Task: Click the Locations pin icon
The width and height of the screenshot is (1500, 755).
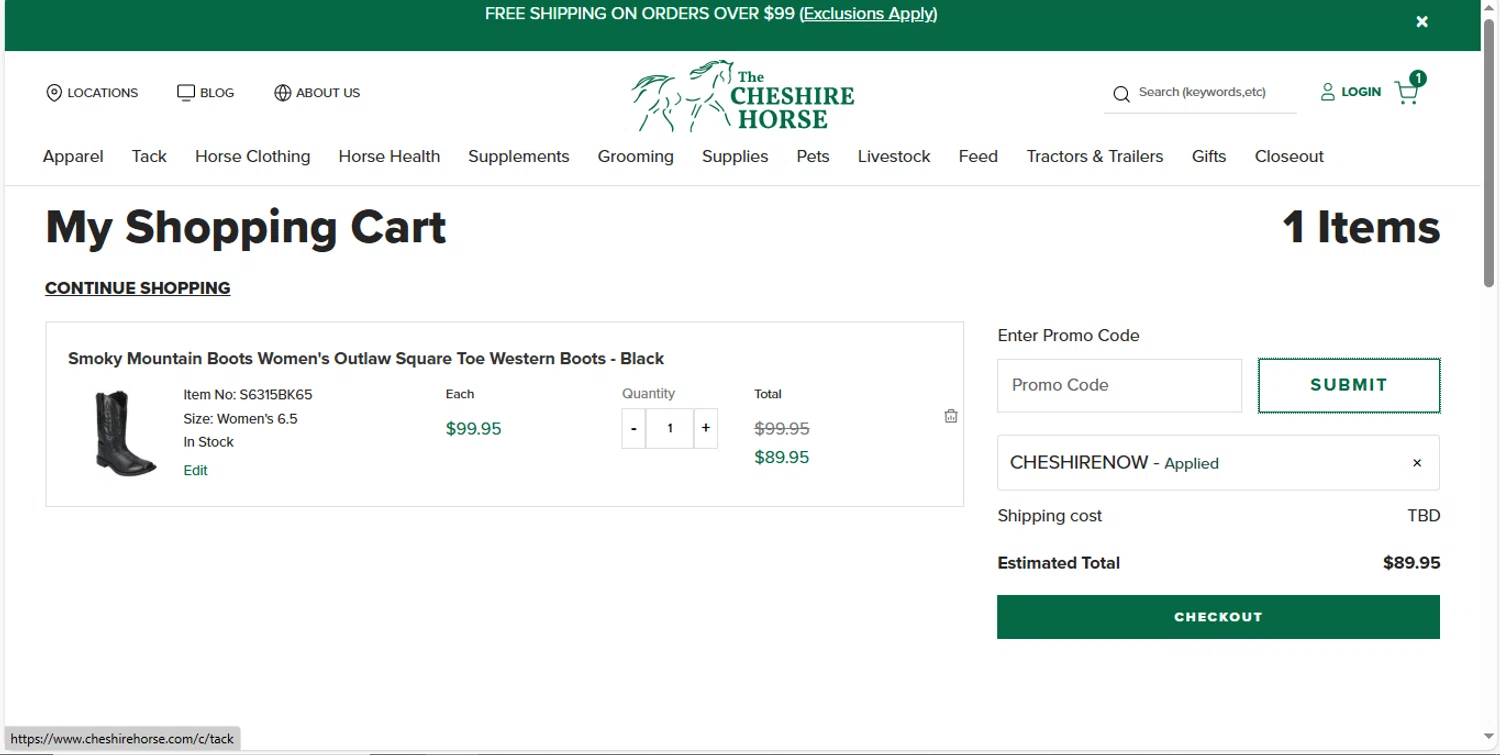Action: point(54,93)
